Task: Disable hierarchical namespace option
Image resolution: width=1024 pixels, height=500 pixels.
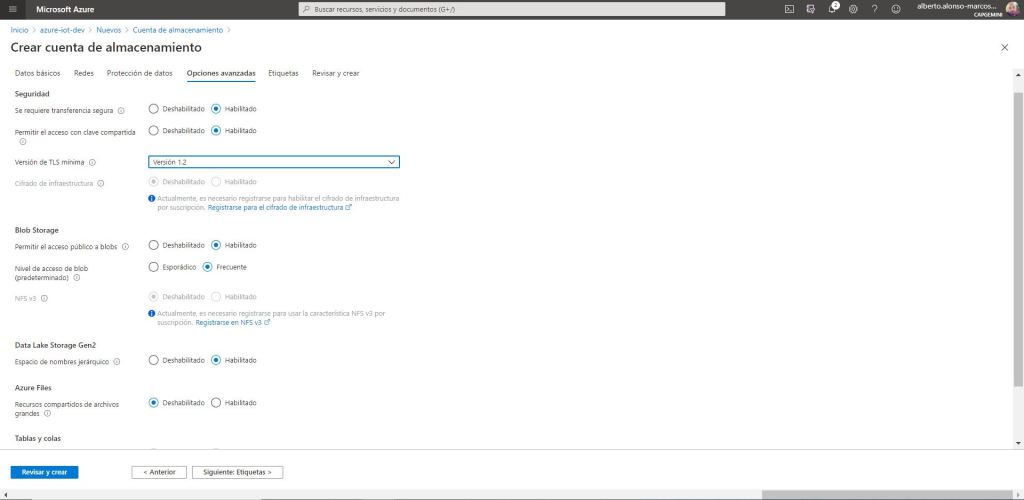Action: click(x=153, y=360)
